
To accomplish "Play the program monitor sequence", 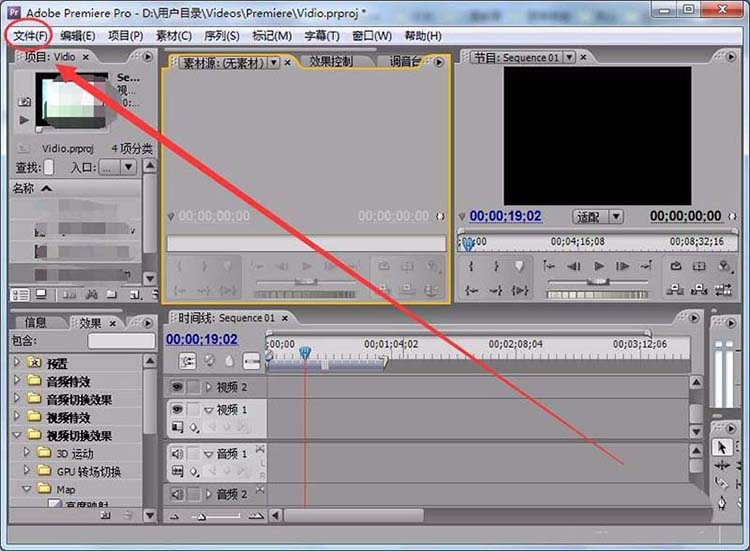I will click(x=598, y=266).
